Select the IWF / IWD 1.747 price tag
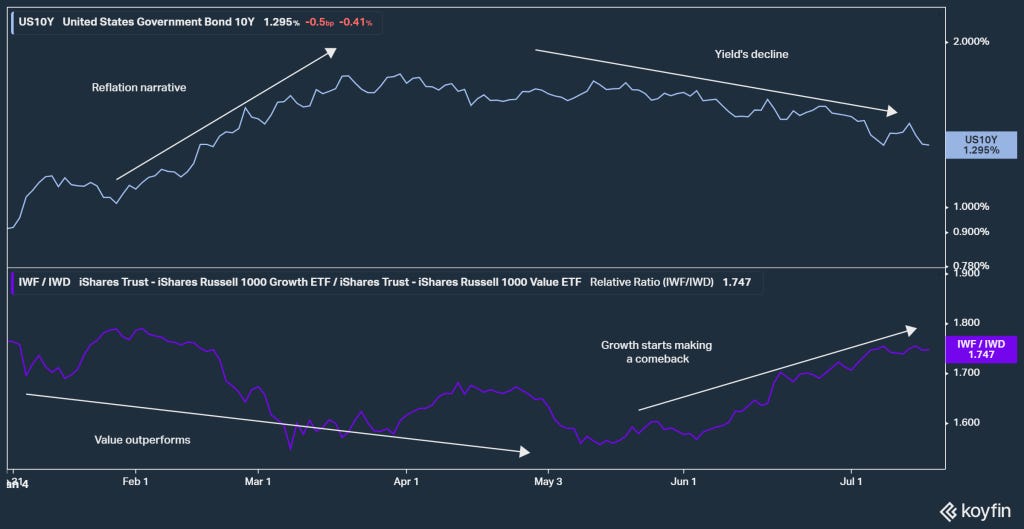The height and width of the screenshot is (529, 1024). tap(981, 349)
